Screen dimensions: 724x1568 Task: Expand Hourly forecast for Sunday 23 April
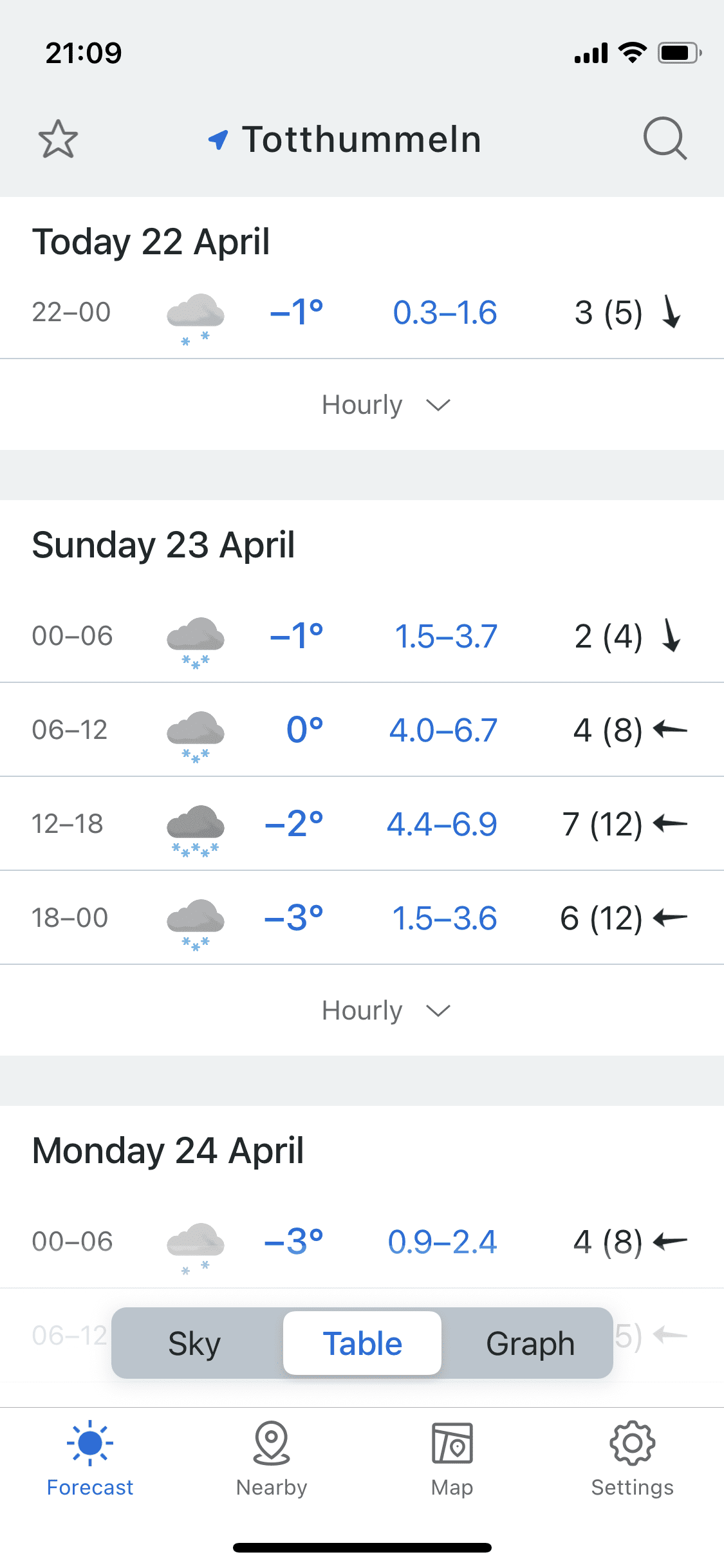coord(386,1011)
